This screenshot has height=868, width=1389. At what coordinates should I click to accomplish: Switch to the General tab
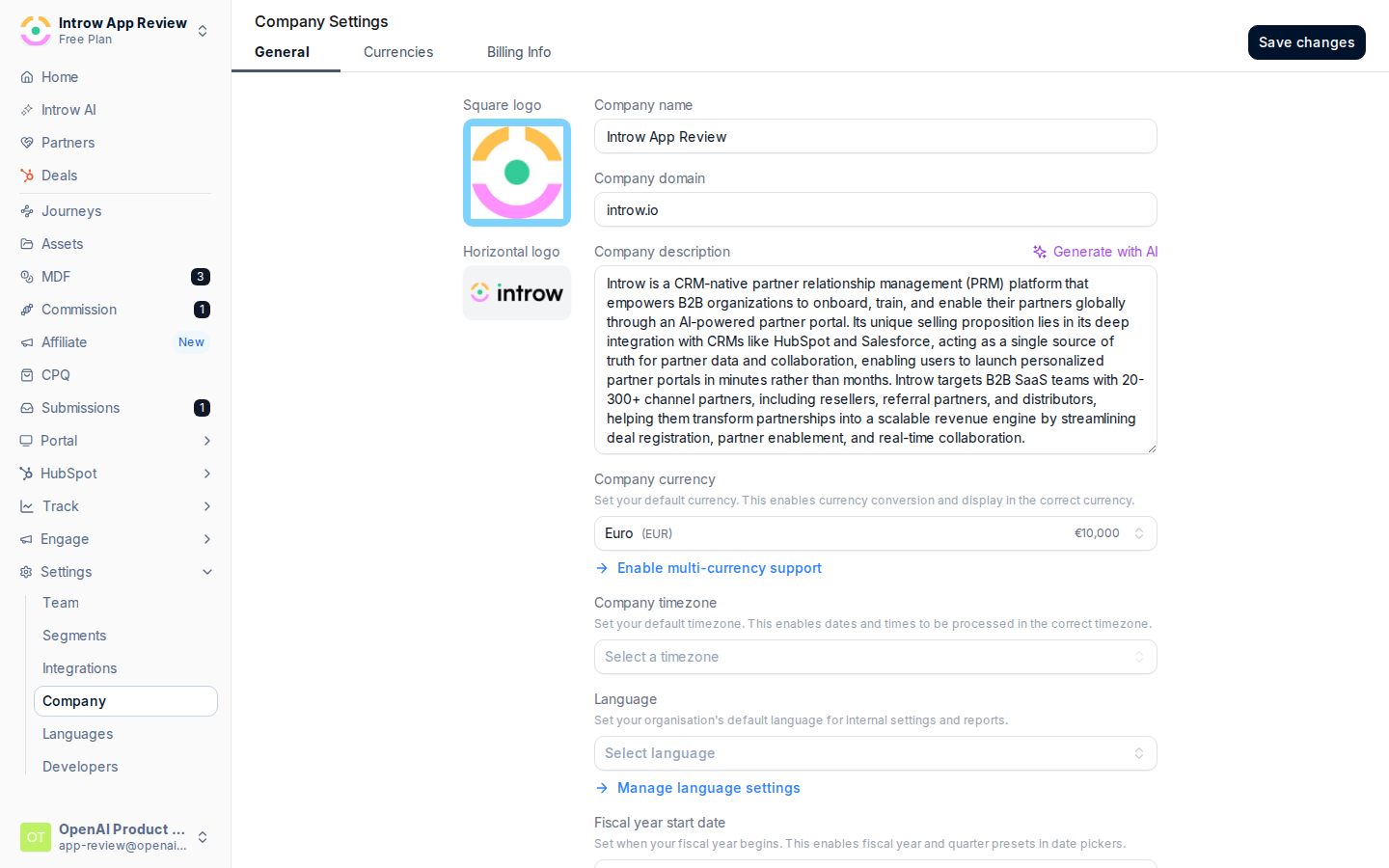(282, 52)
